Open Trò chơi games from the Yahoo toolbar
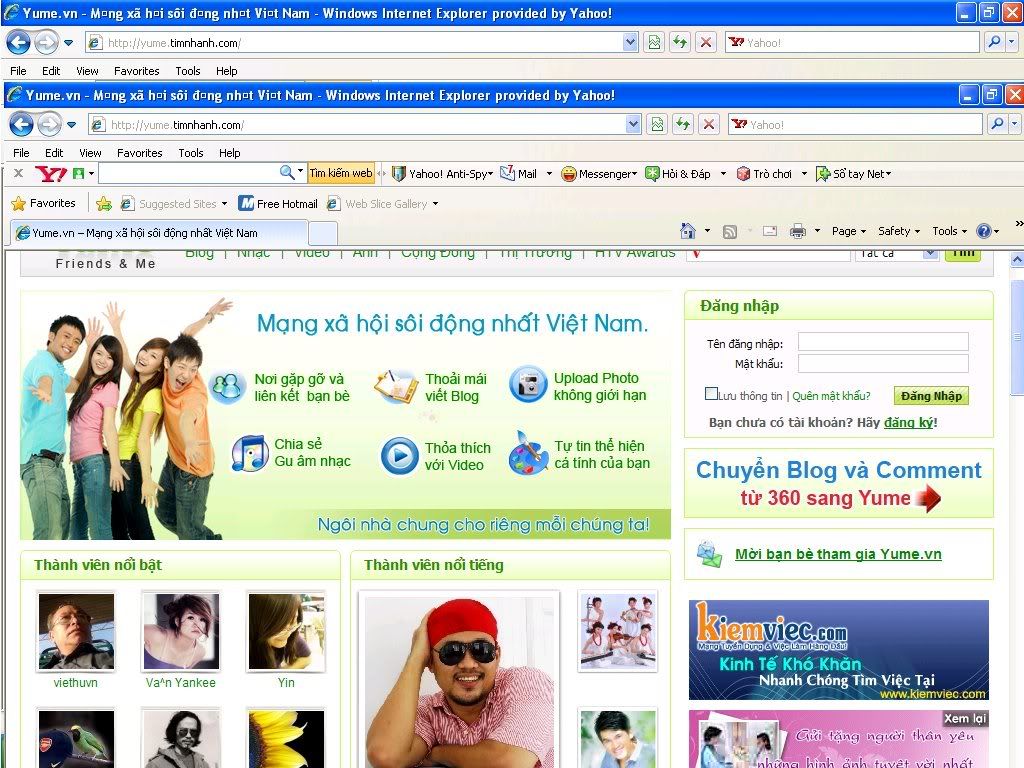 [764, 174]
